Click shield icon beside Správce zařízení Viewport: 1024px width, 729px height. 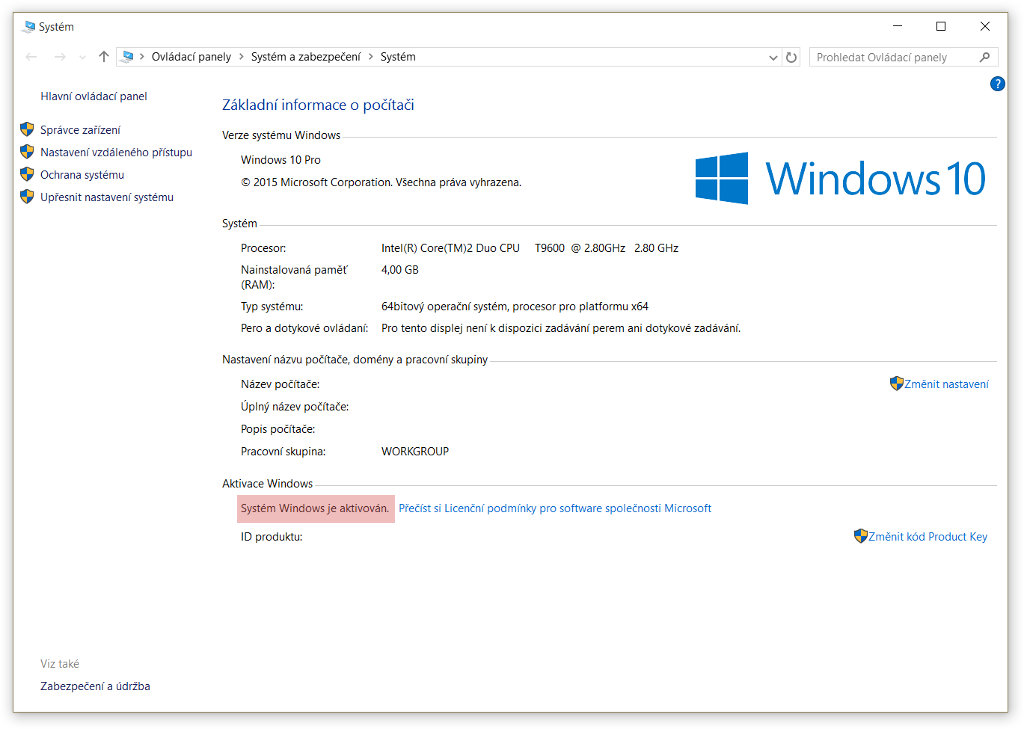[x=27, y=129]
